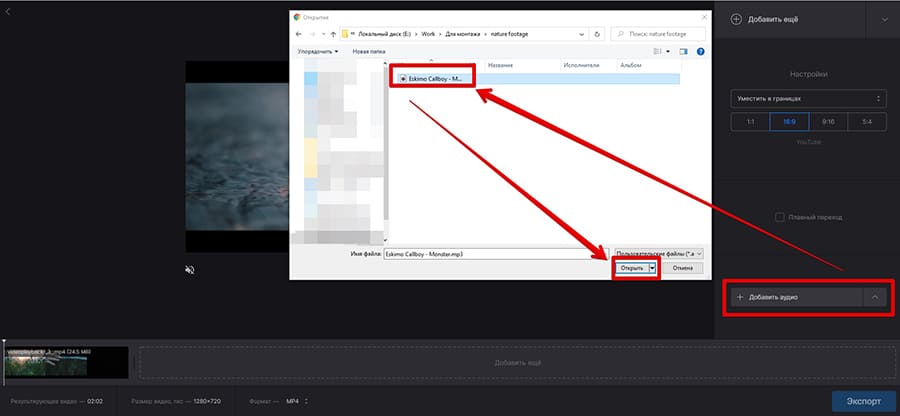Click the video clip thumbnail in timeline
The width and height of the screenshot is (900, 416).
[x=66, y=364]
